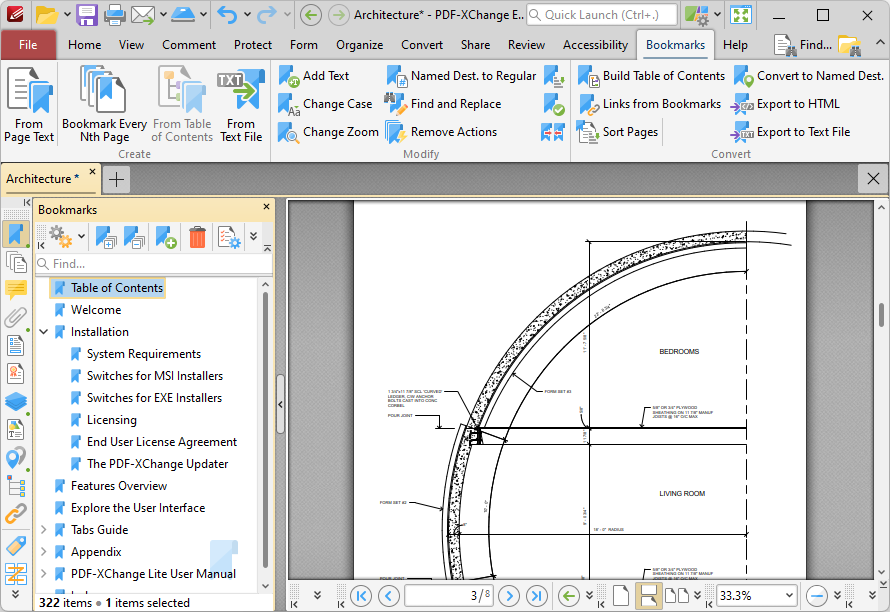Open bookmark properties icon in panel toolbar
890x612 pixels.
(x=229, y=237)
